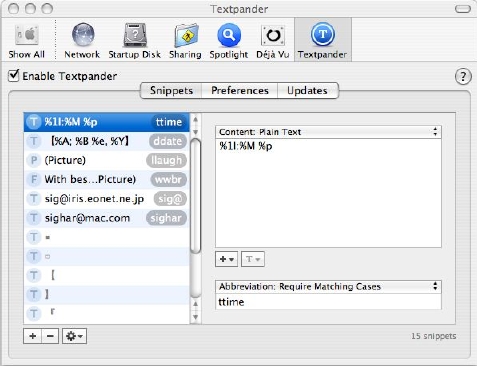Open the Content: Plain Text popup
This screenshot has height=366, width=477.
[x=328, y=132]
